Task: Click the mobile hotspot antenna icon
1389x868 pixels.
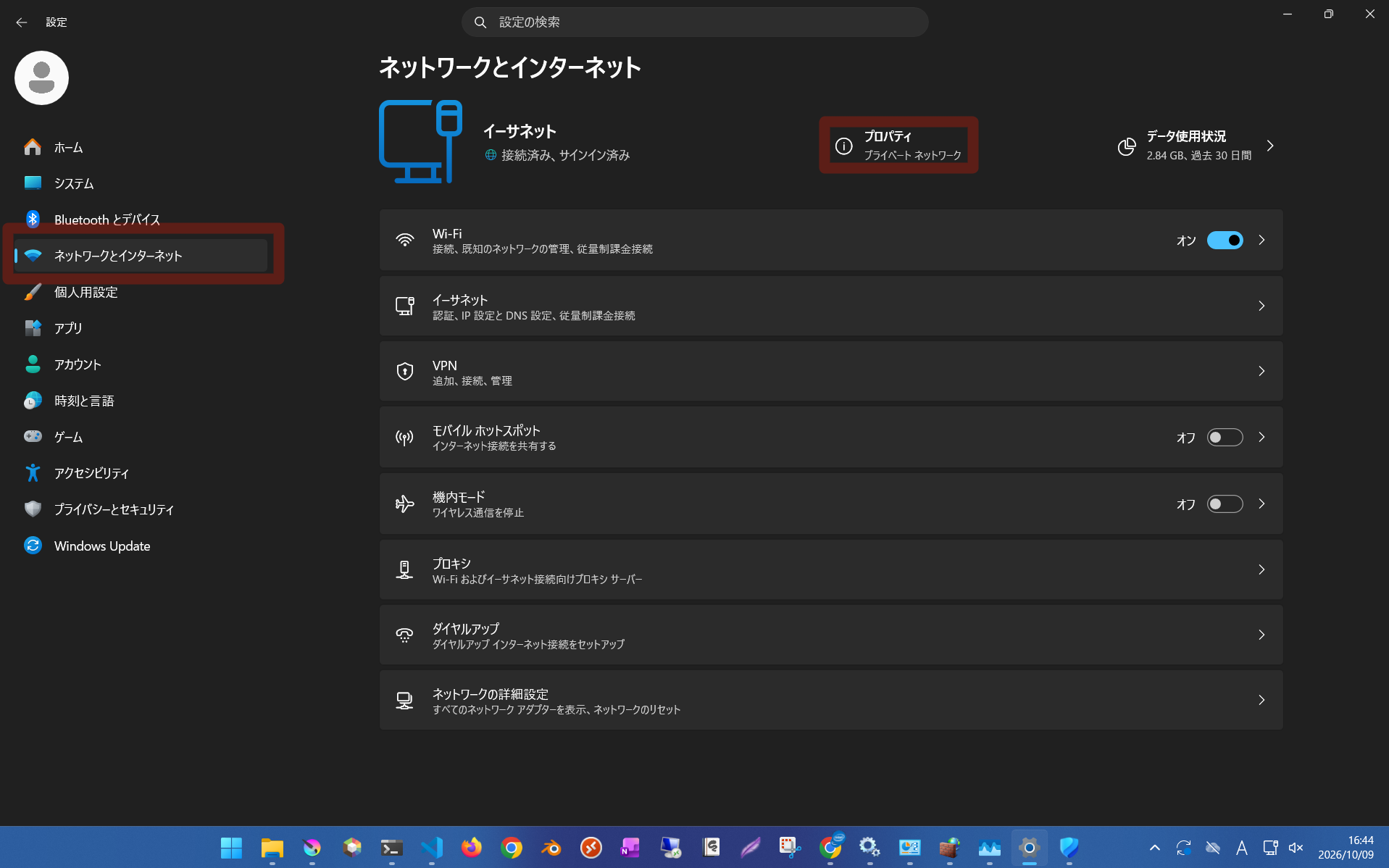Action: (404, 437)
